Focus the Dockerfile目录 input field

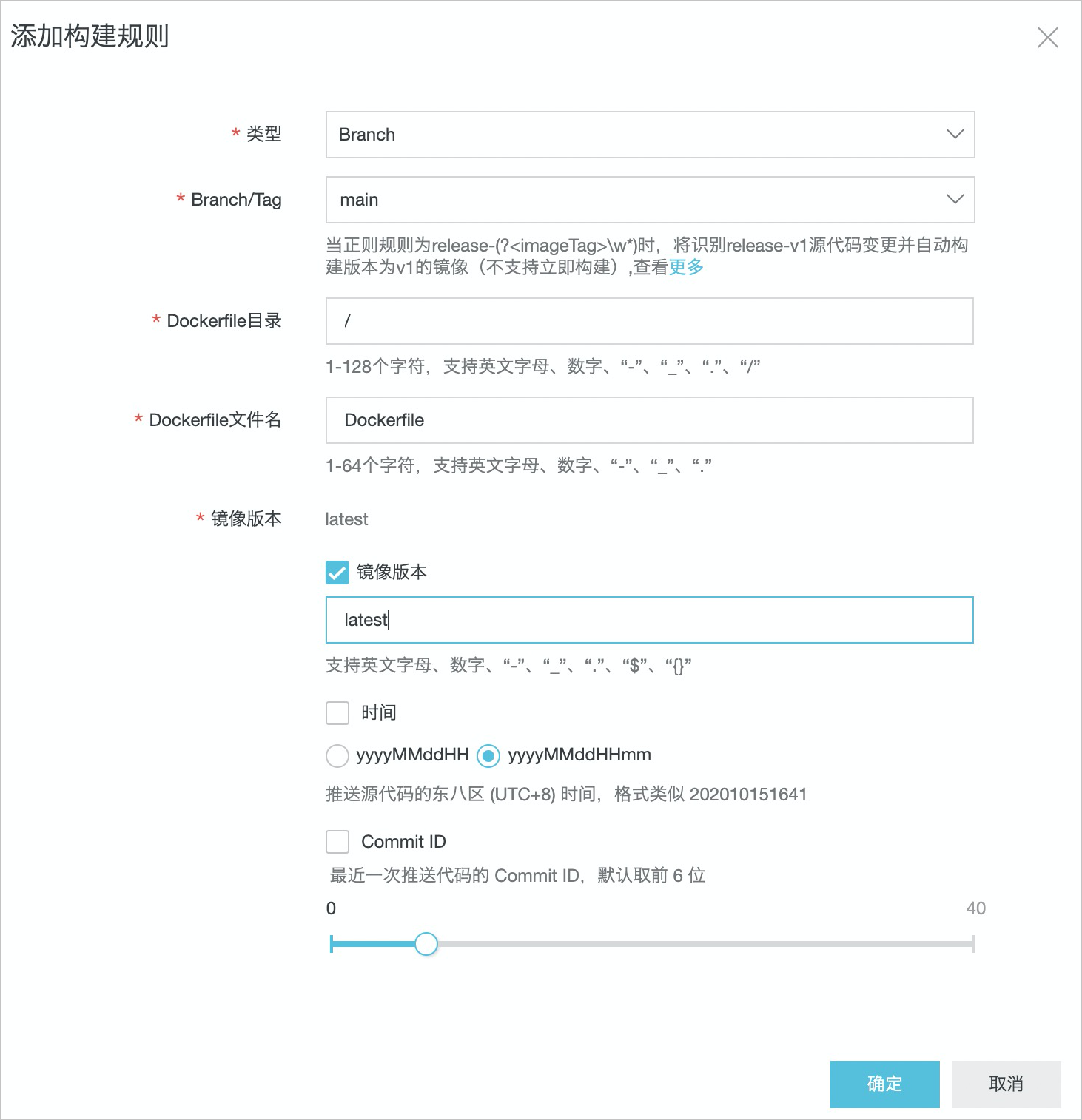650,321
